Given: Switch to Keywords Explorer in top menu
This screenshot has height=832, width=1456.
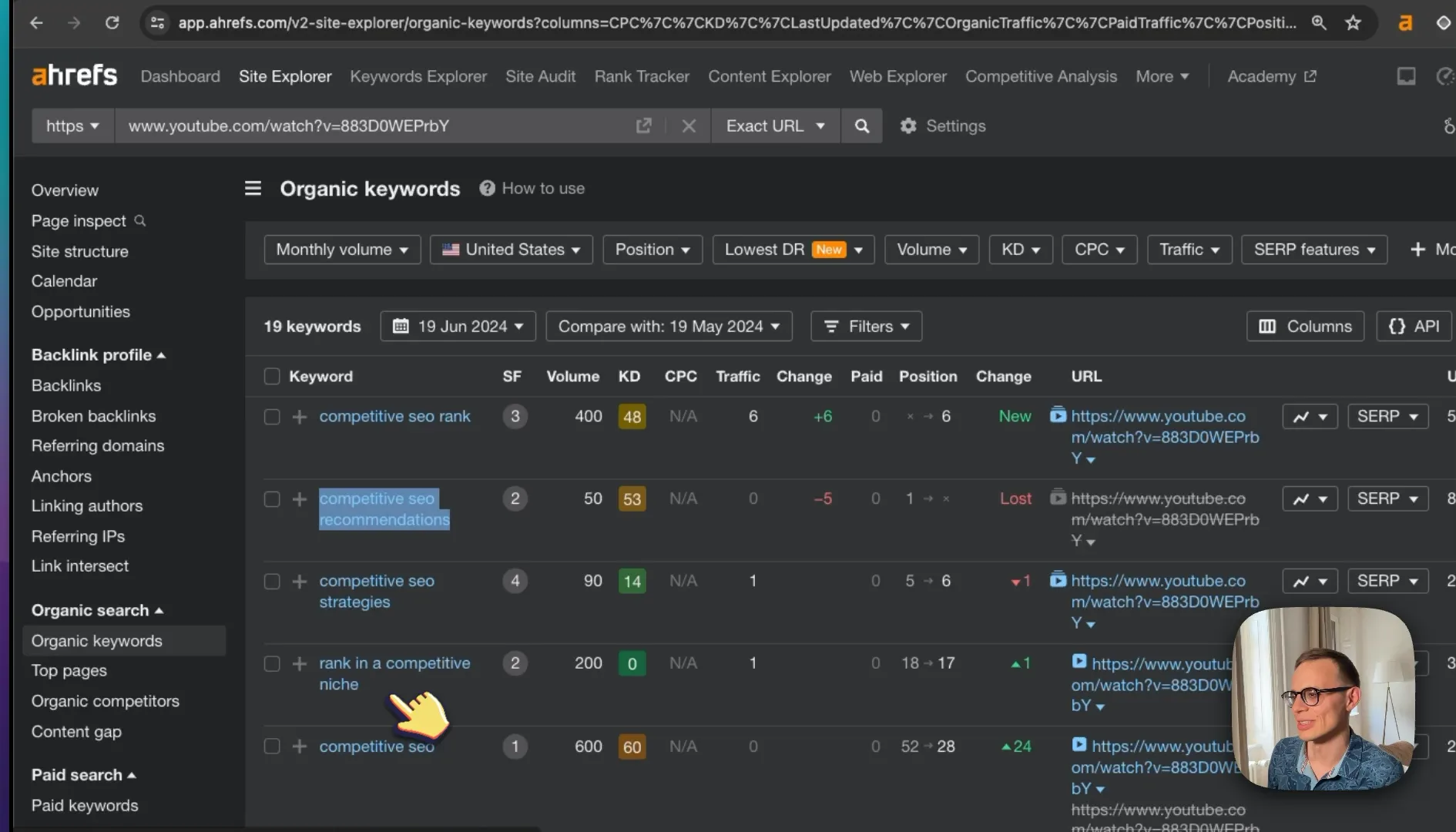Looking at the screenshot, I should pos(418,76).
